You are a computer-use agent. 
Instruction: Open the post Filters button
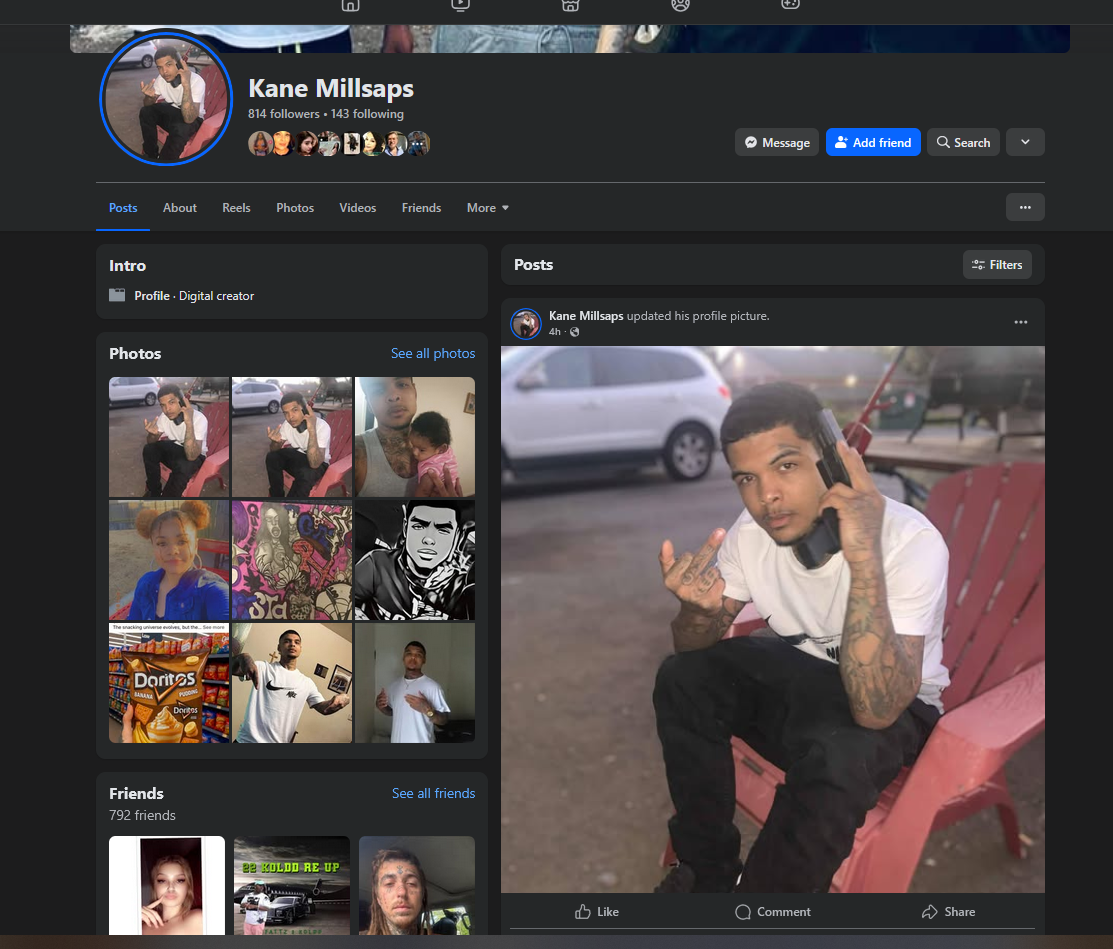(997, 265)
